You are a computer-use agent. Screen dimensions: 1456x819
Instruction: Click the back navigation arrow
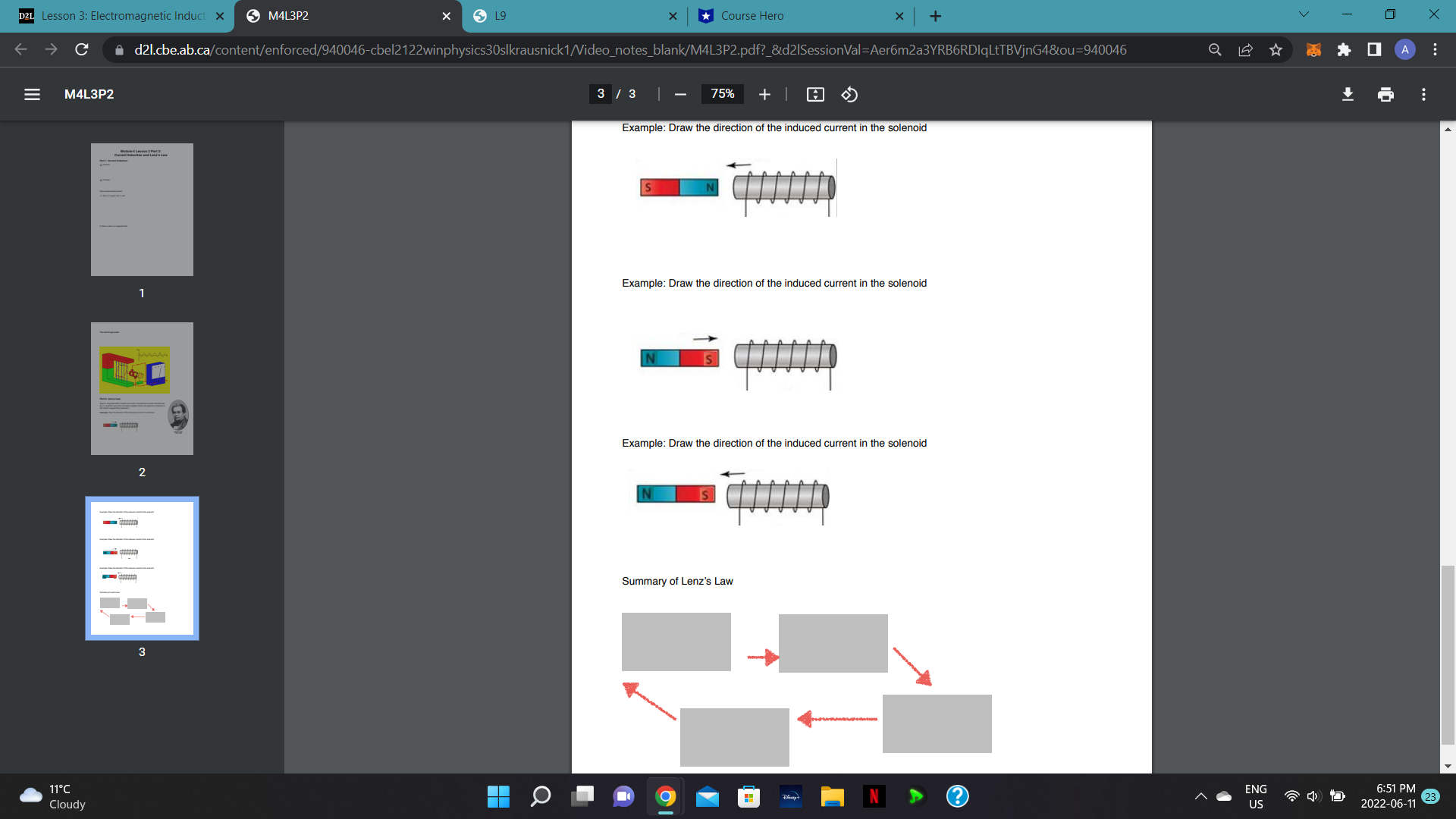pos(20,49)
